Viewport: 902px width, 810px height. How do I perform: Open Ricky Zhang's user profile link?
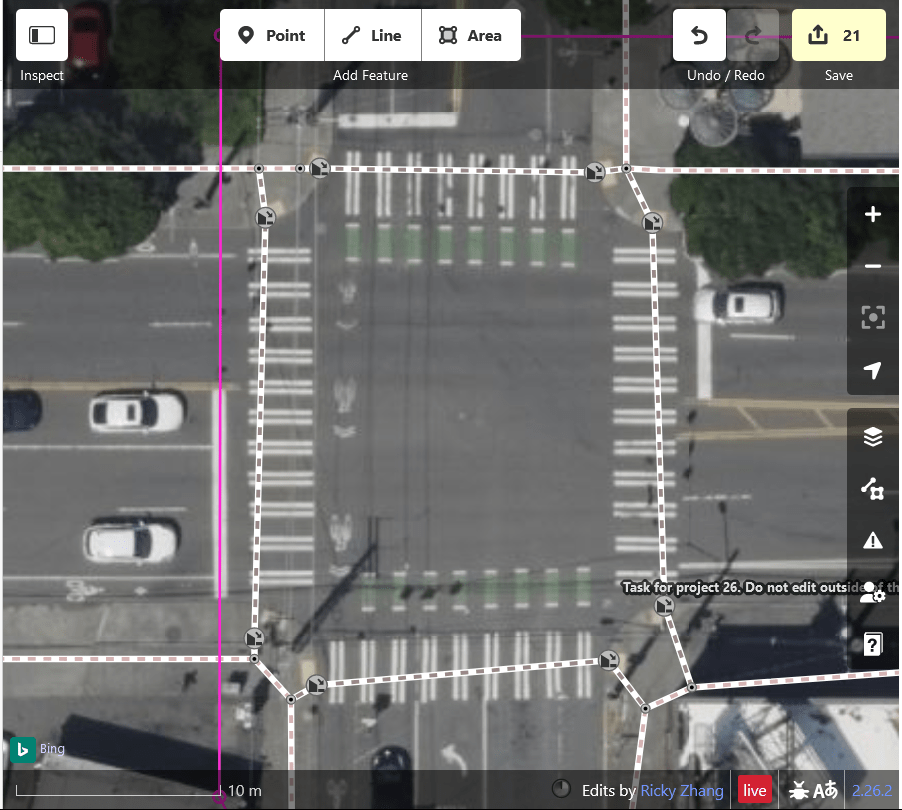click(x=682, y=790)
